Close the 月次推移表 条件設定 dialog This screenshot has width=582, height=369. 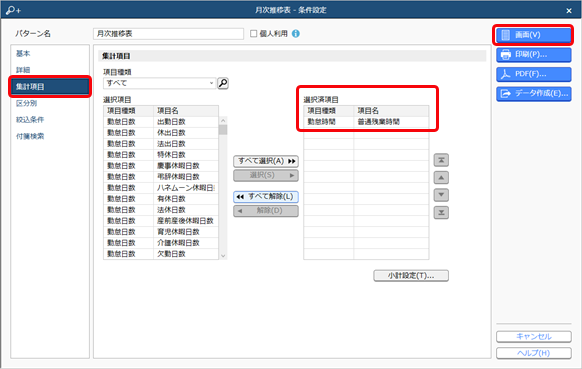[x=569, y=11]
